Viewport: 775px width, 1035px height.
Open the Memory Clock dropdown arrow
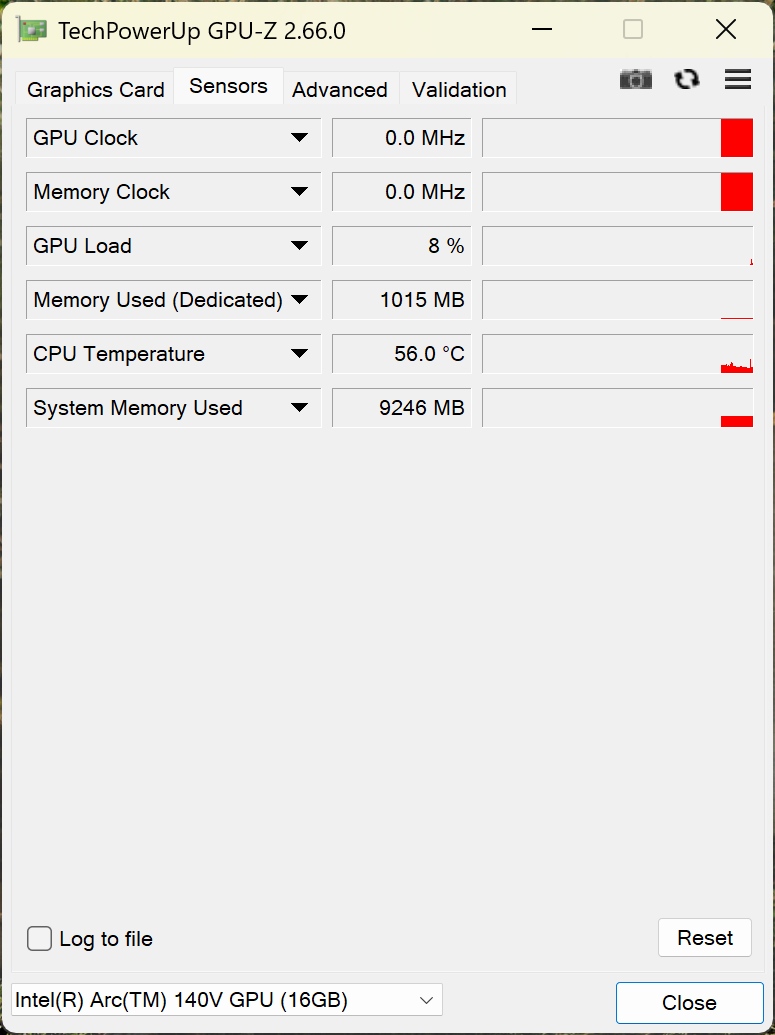(x=299, y=192)
